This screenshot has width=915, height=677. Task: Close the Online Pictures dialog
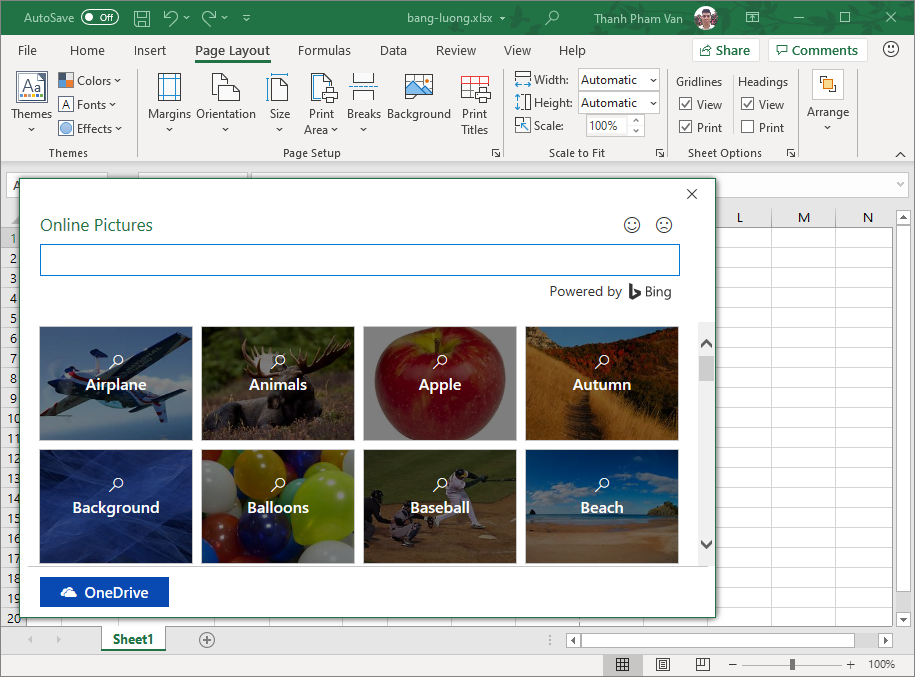coord(692,194)
